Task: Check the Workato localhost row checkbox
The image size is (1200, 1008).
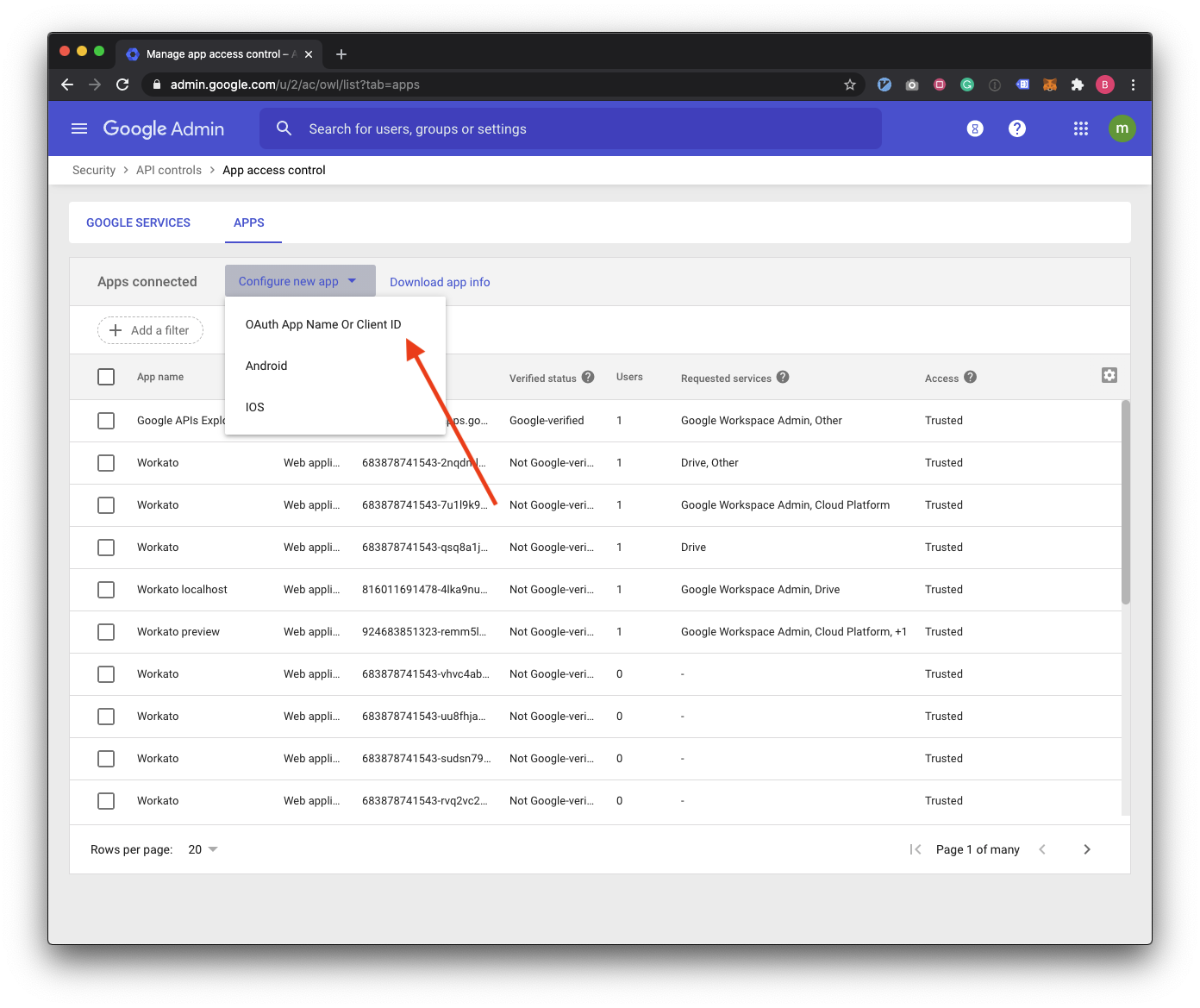Action: click(x=106, y=590)
